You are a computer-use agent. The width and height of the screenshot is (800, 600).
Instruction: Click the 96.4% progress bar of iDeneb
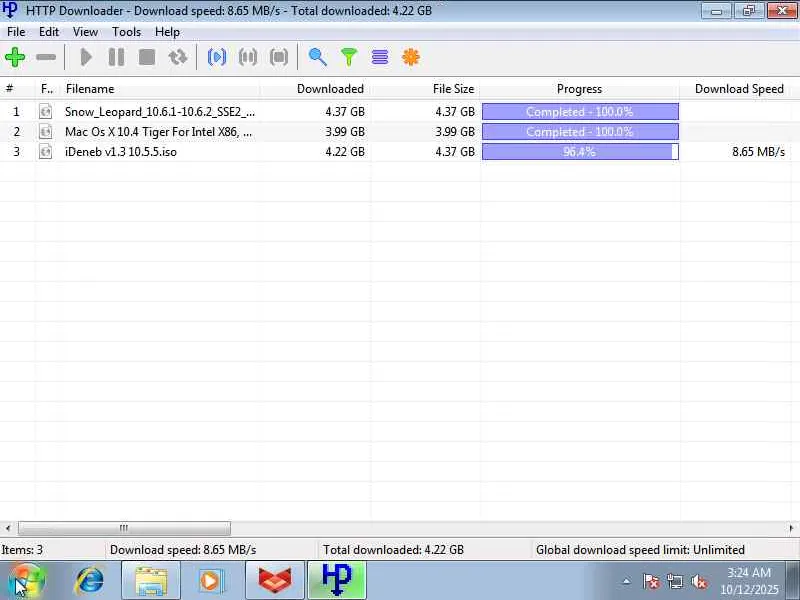pyautogui.click(x=580, y=152)
